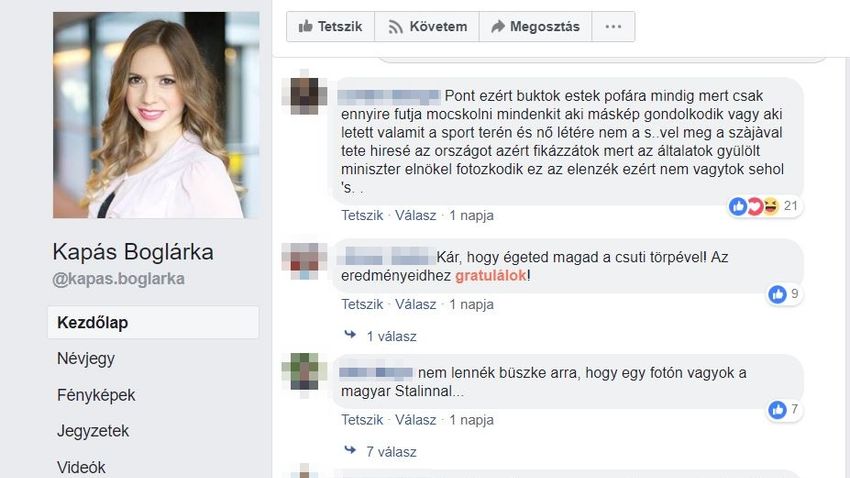850x478 pixels.
Task: Open Jegyzetek from the sidebar
Action: pyautogui.click(x=93, y=431)
